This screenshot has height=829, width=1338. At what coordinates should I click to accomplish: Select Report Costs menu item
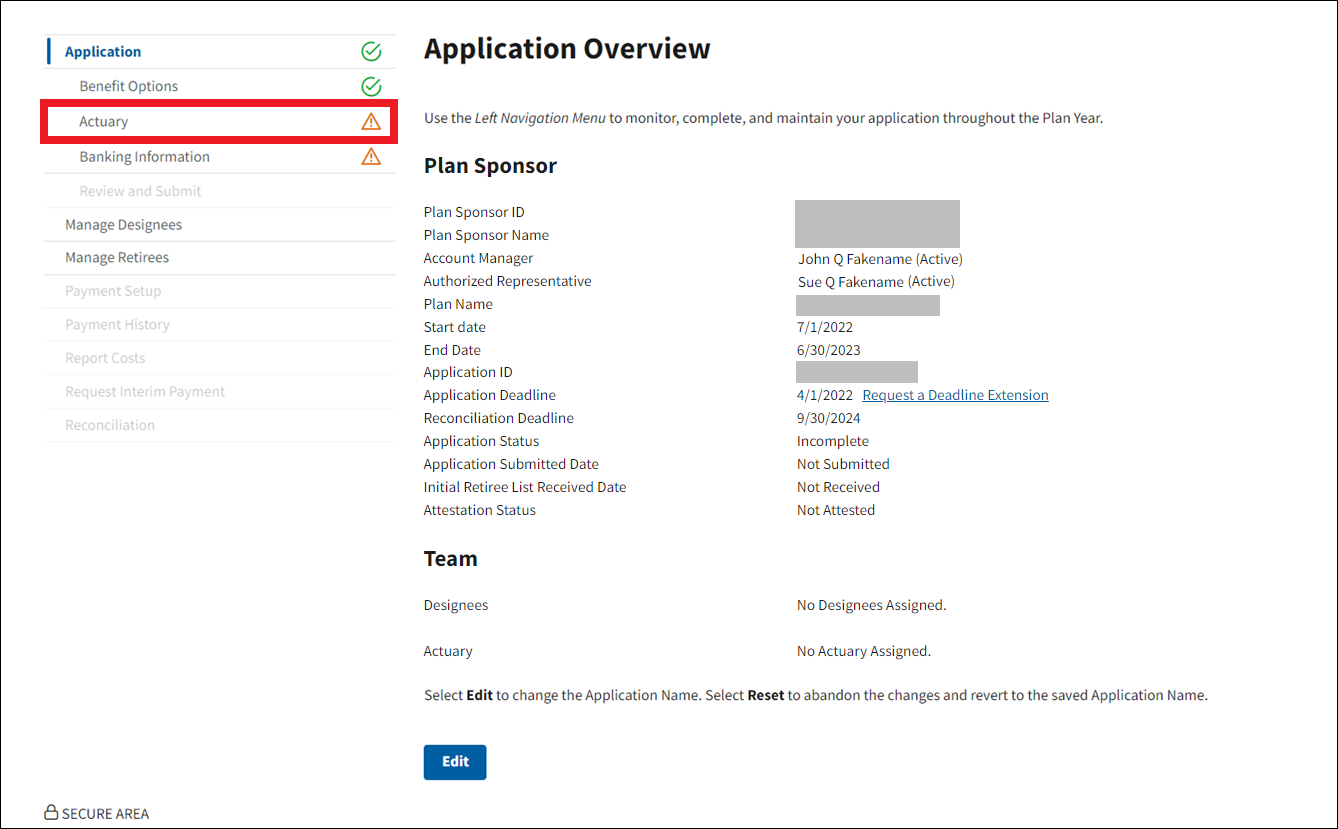[x=105, y=358]
